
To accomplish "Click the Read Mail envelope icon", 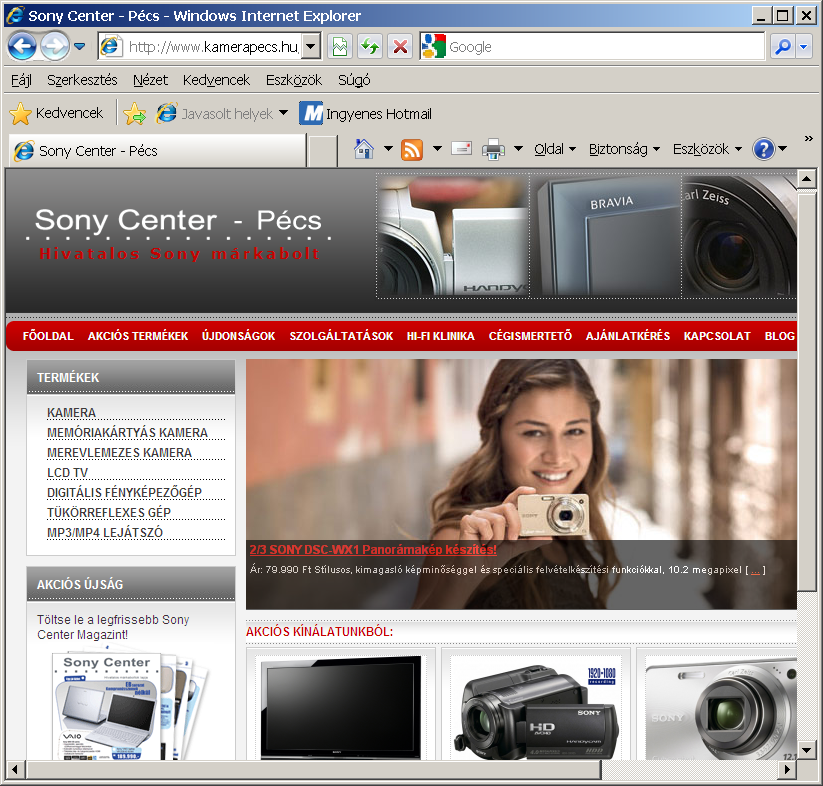I will (x=461, y=149).
